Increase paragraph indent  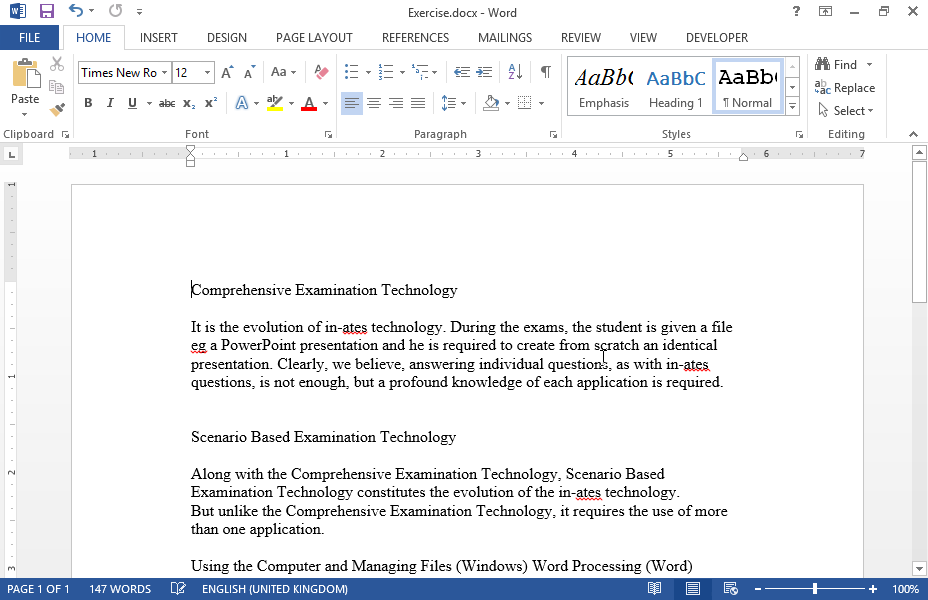(484, 72)
